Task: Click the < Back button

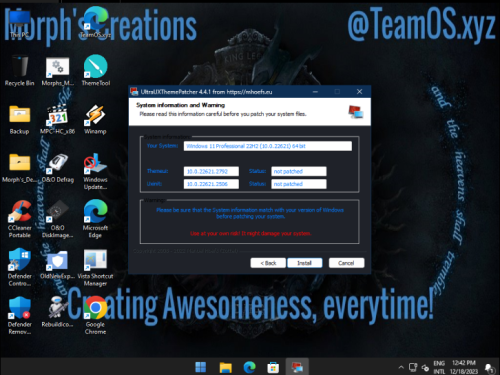Action: (268, 263)
